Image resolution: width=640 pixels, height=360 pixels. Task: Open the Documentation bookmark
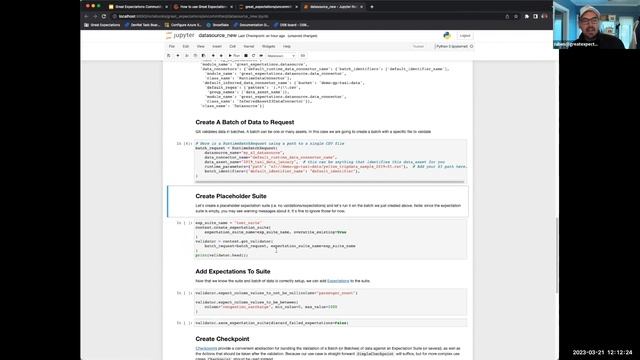tap(251, 25)
